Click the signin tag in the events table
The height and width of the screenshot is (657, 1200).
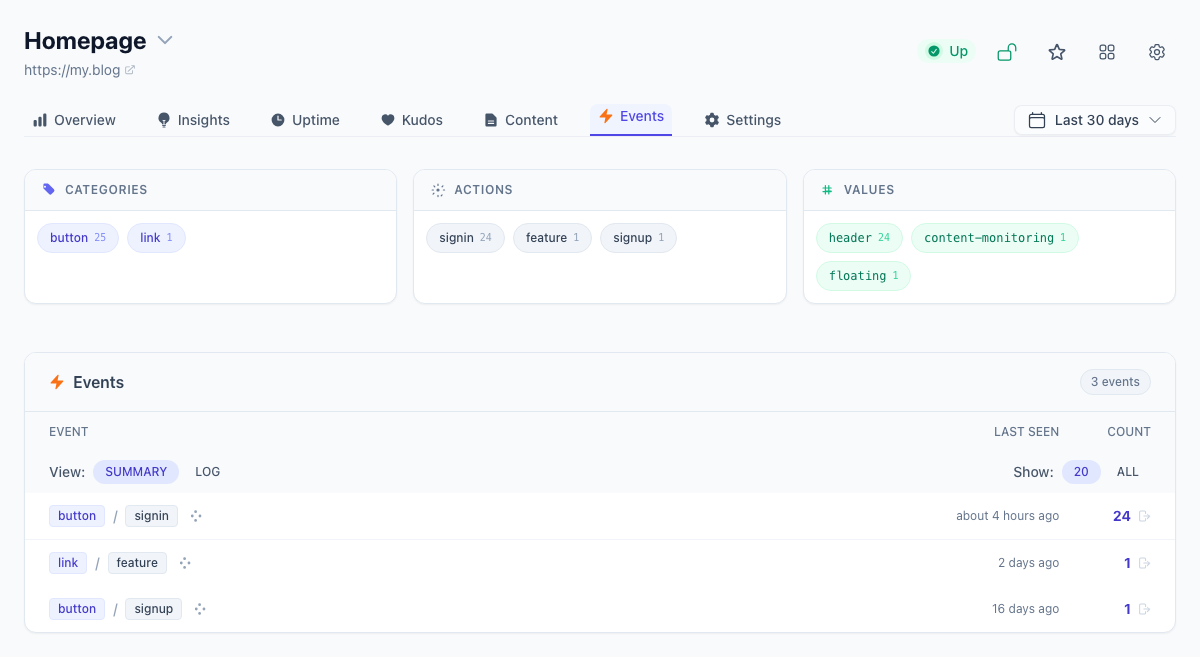click(x=152, y=516)
